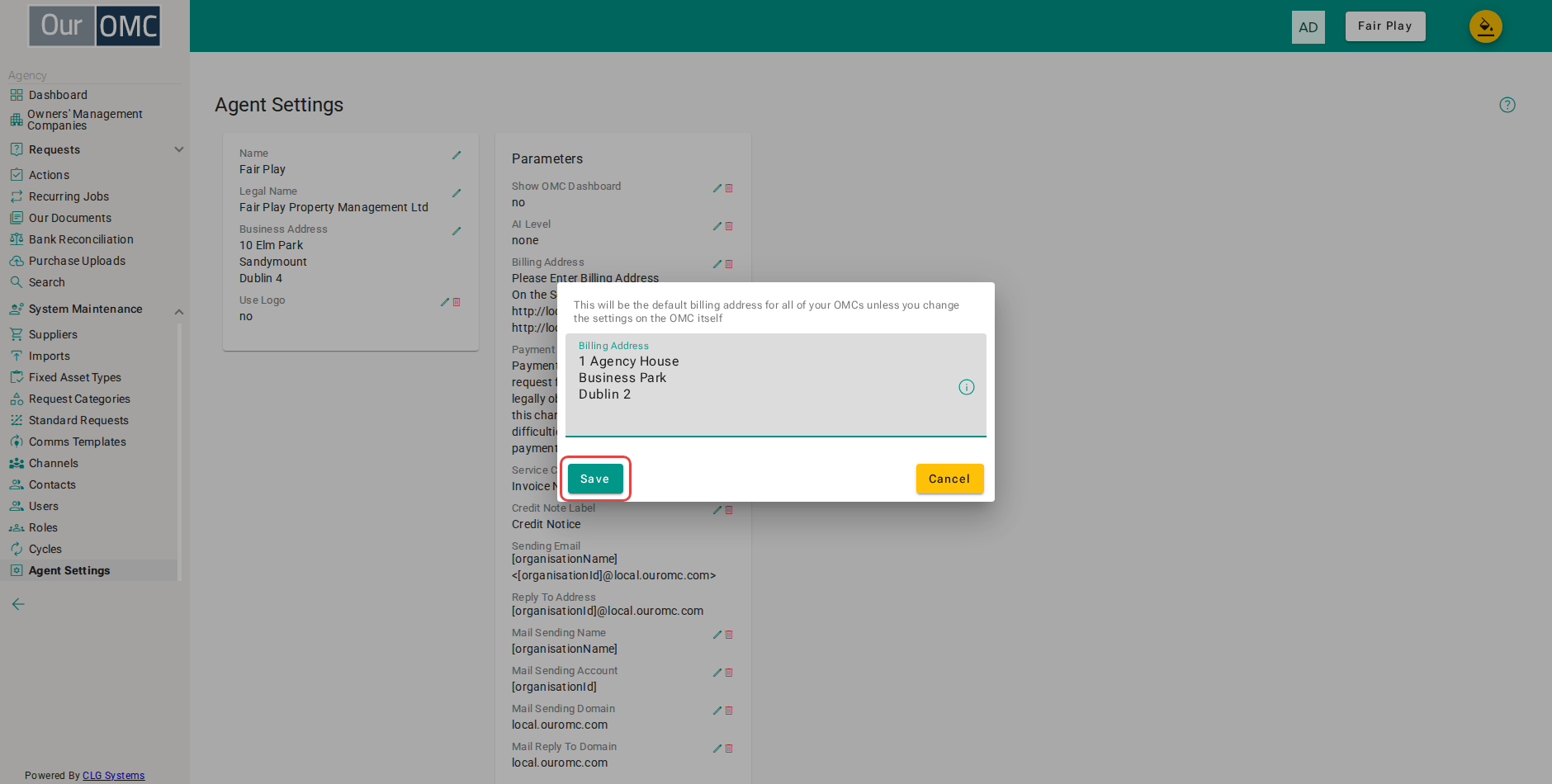Delete Mail Sending Domain trash icon
The height and width of the screenshot is (784, 1552).
(x=729, y=711)
